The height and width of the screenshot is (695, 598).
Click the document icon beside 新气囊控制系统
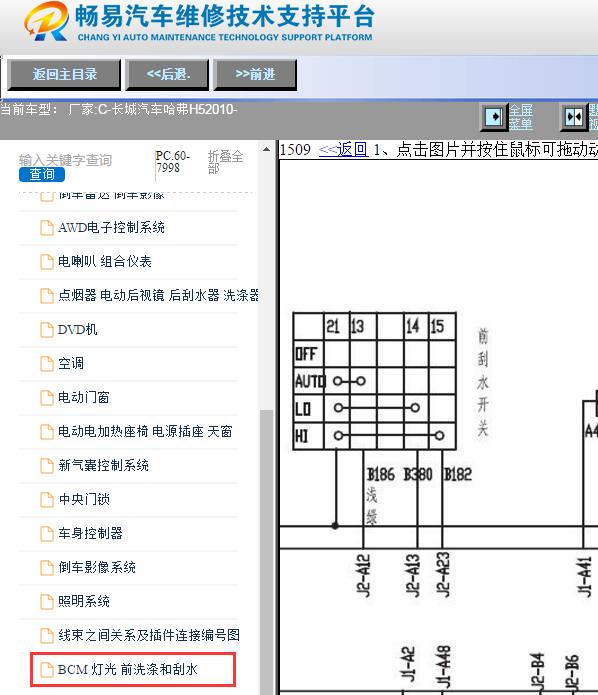47,465
